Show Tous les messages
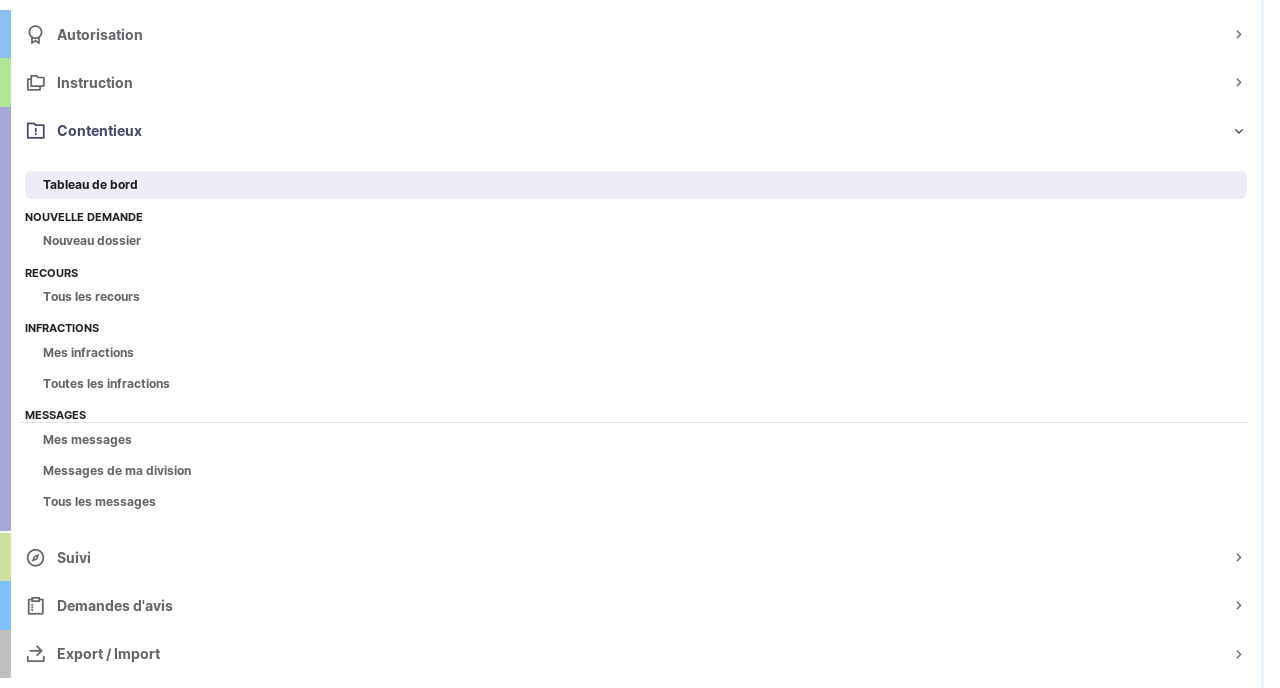Image resolution: width=1280 pixels, height=688 pixels. point(99,502)
